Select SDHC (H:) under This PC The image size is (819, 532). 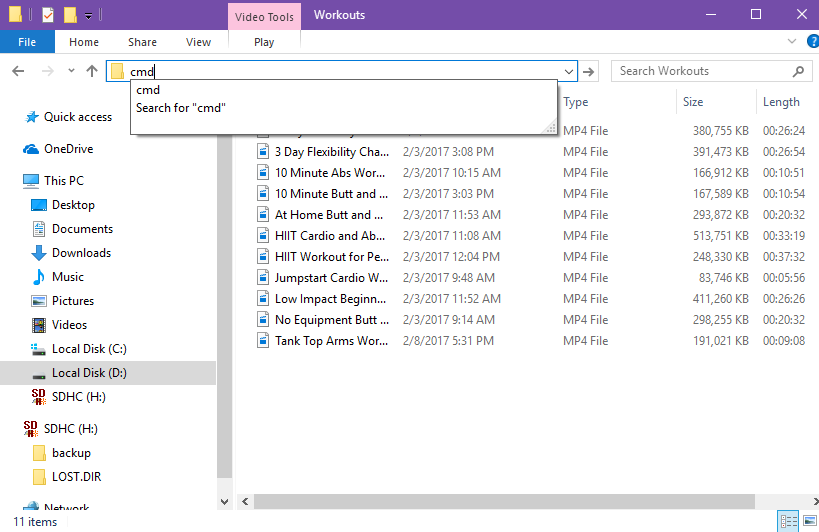[78, 397]
